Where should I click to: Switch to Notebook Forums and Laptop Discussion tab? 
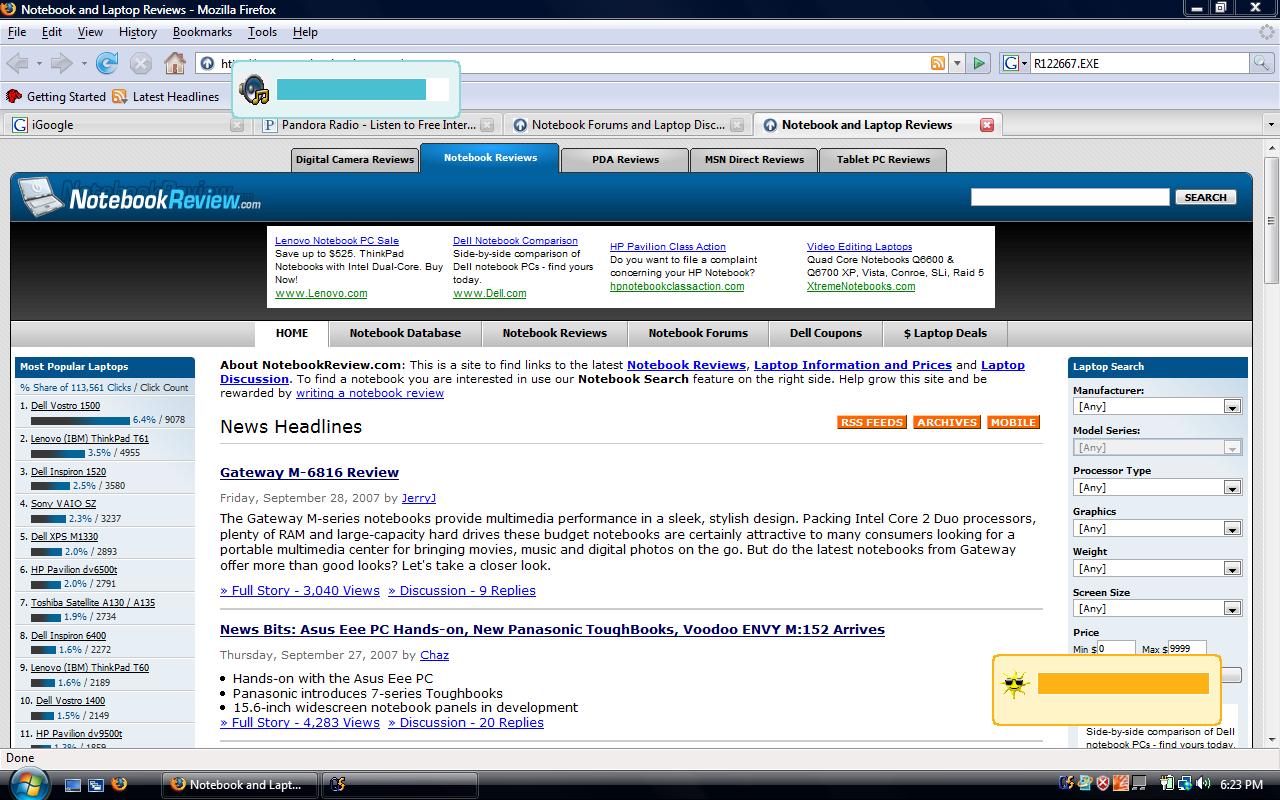click(627, 125)
